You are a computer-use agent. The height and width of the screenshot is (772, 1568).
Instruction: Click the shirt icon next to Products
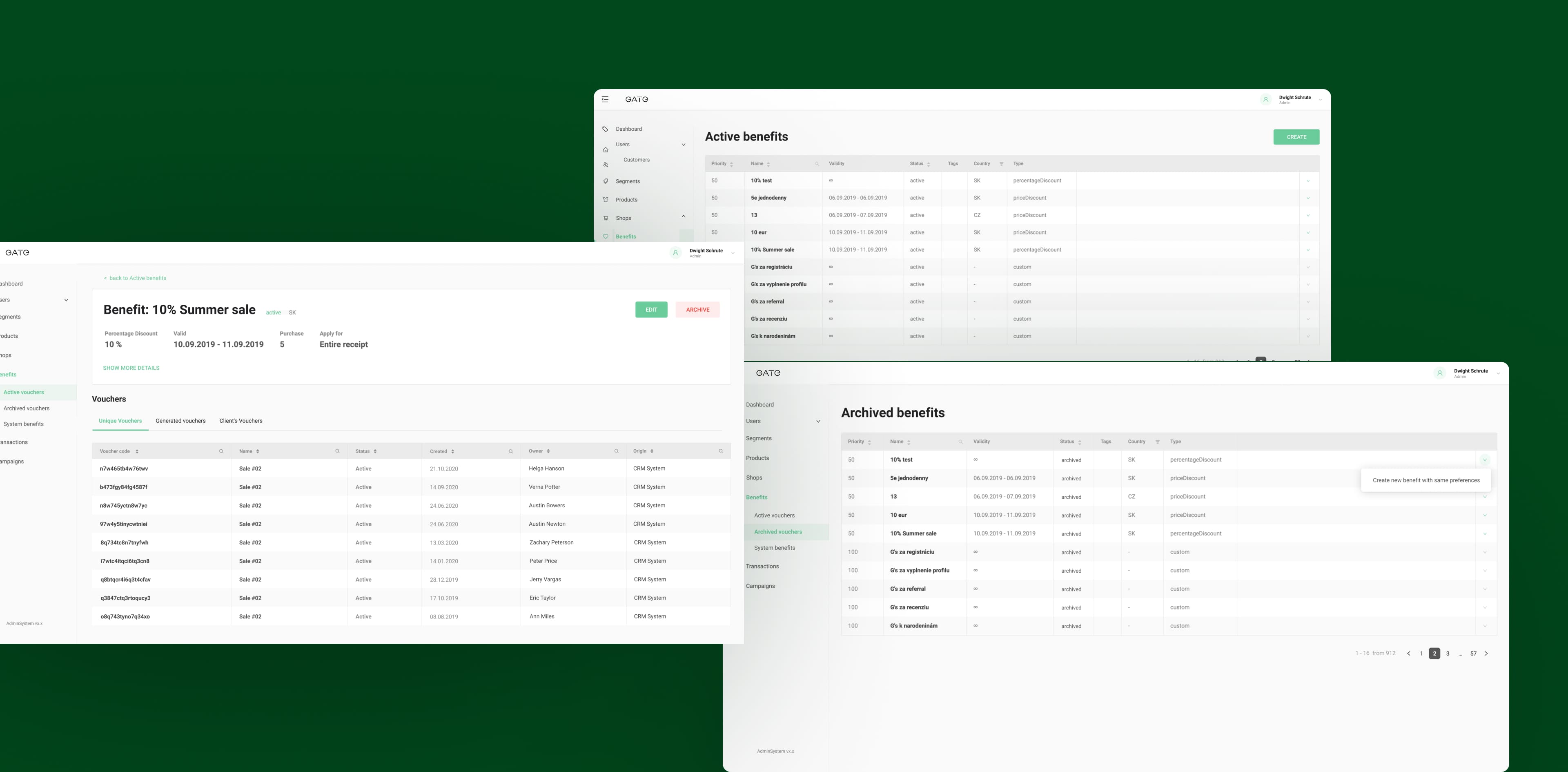(x=605, y=200)
